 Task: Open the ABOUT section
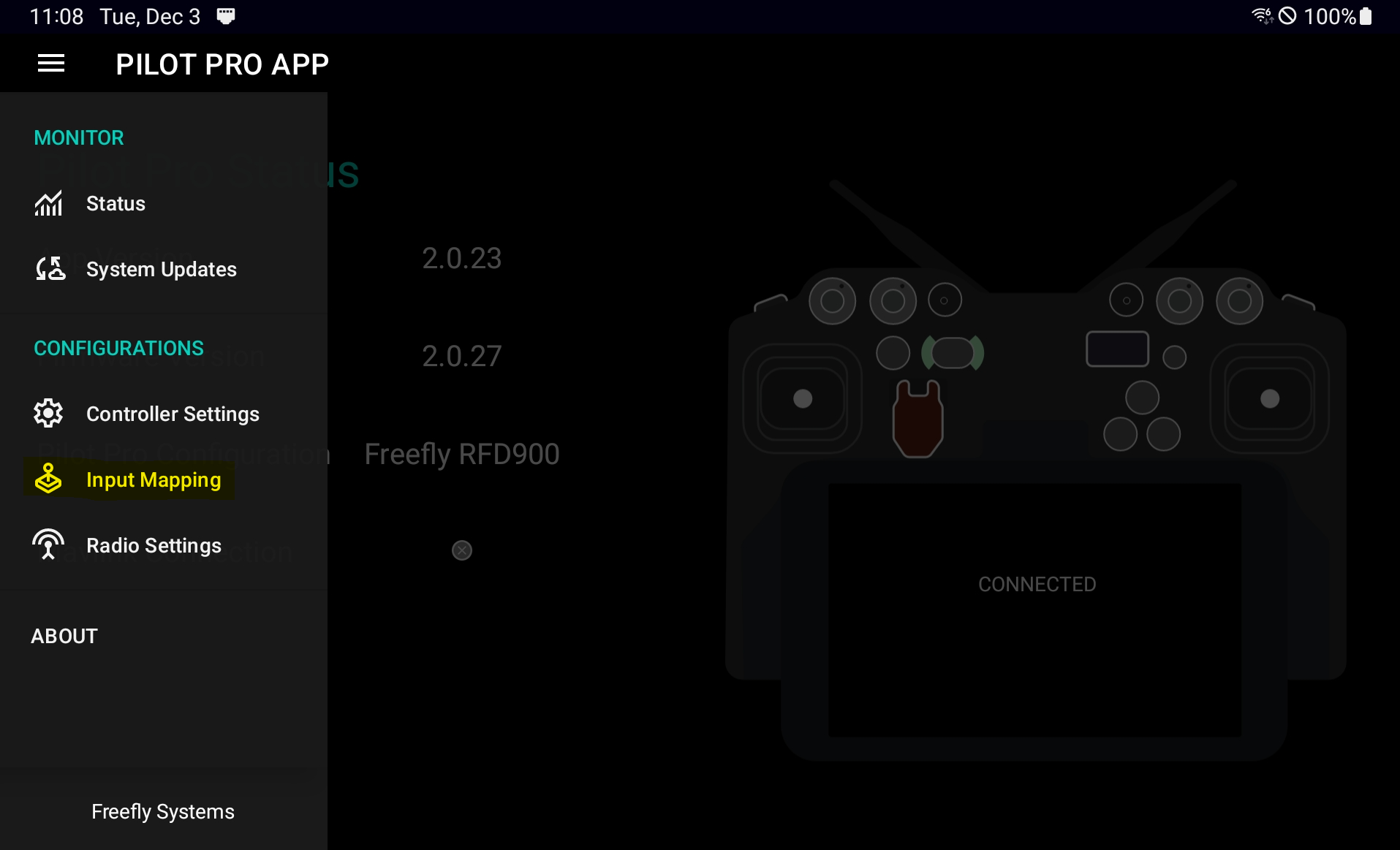(64, 636)
